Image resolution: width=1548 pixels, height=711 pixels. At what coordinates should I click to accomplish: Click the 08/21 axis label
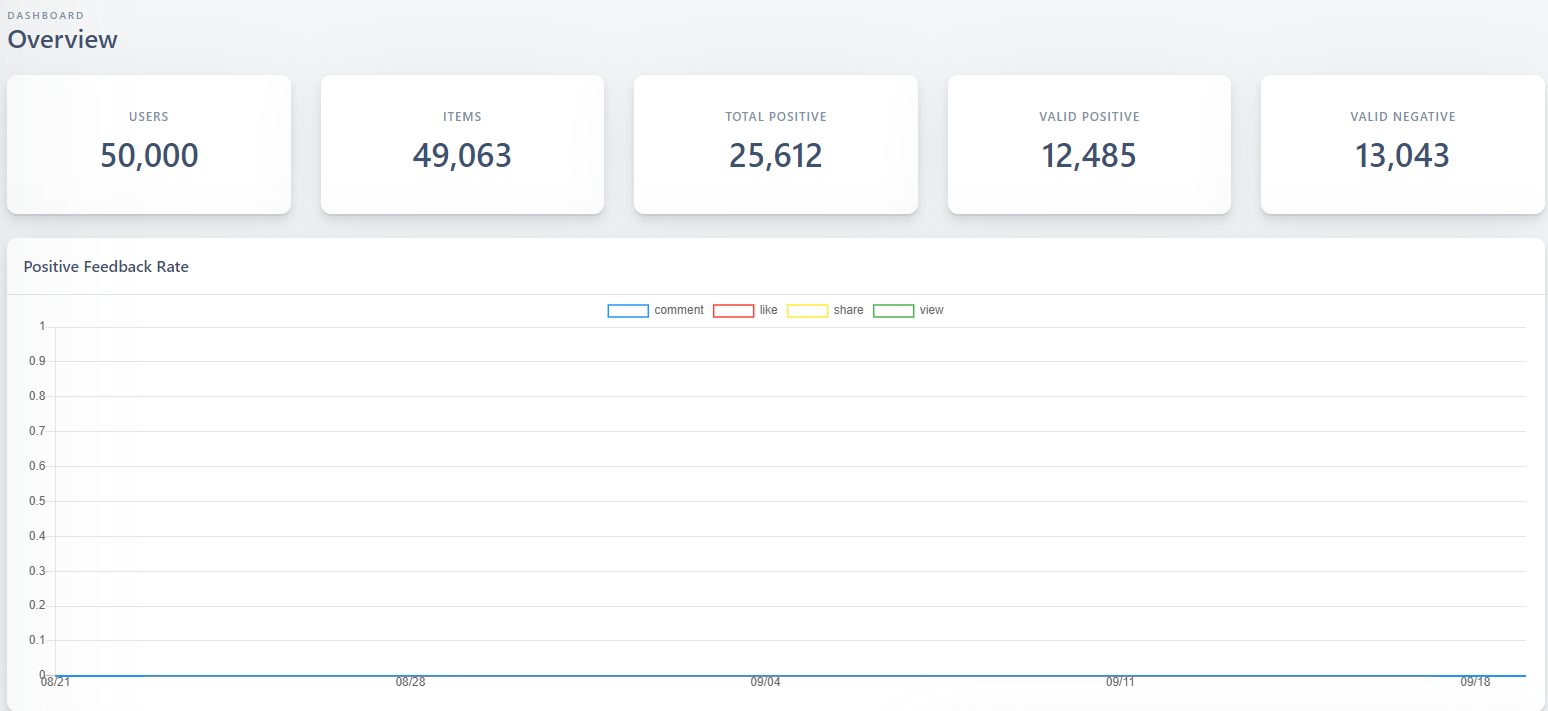tap(57, 682)
